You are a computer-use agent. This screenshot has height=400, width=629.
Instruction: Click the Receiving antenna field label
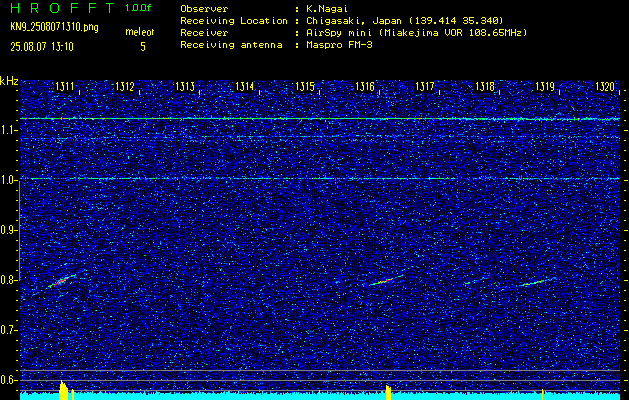point(231,45)
